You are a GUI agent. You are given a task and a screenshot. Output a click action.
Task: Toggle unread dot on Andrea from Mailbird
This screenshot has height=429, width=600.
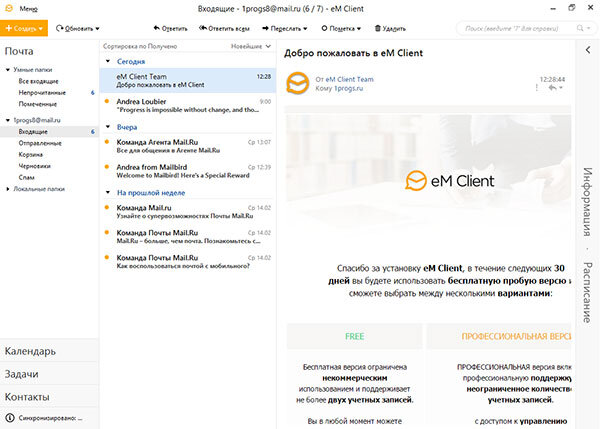[x=107, y=167]
